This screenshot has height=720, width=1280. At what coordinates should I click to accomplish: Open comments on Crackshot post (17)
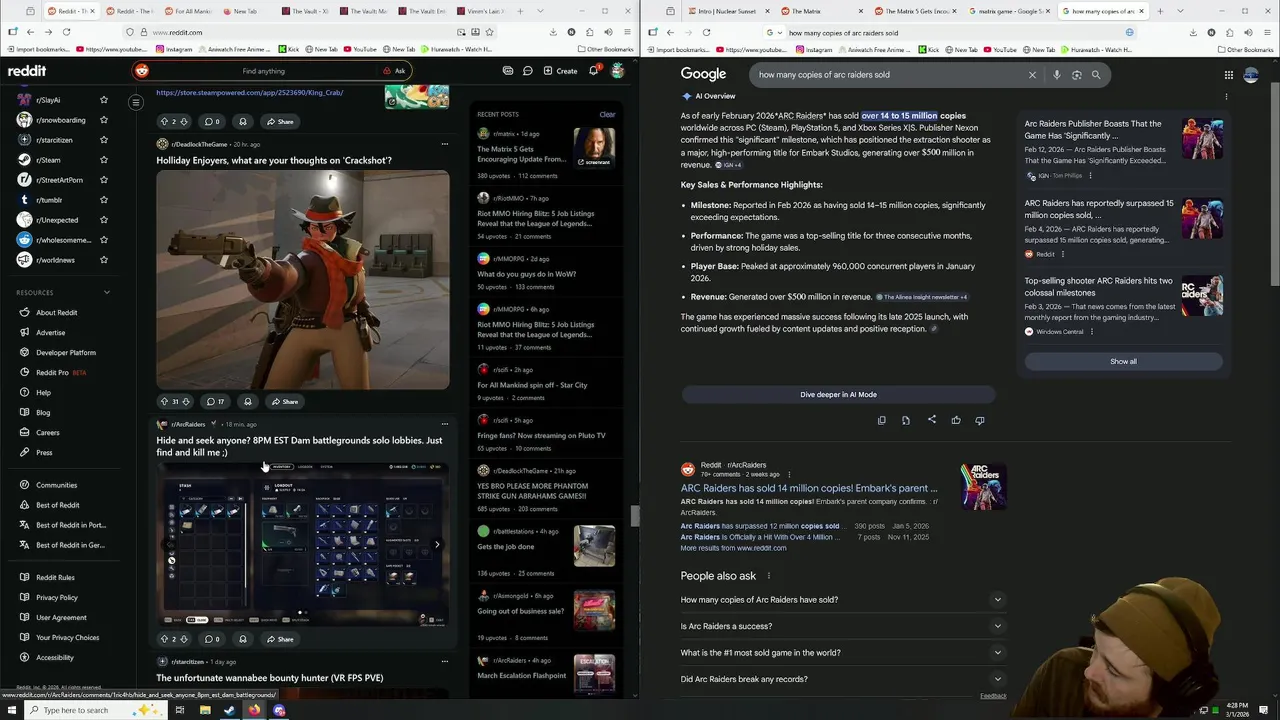(x=214, y=402)
